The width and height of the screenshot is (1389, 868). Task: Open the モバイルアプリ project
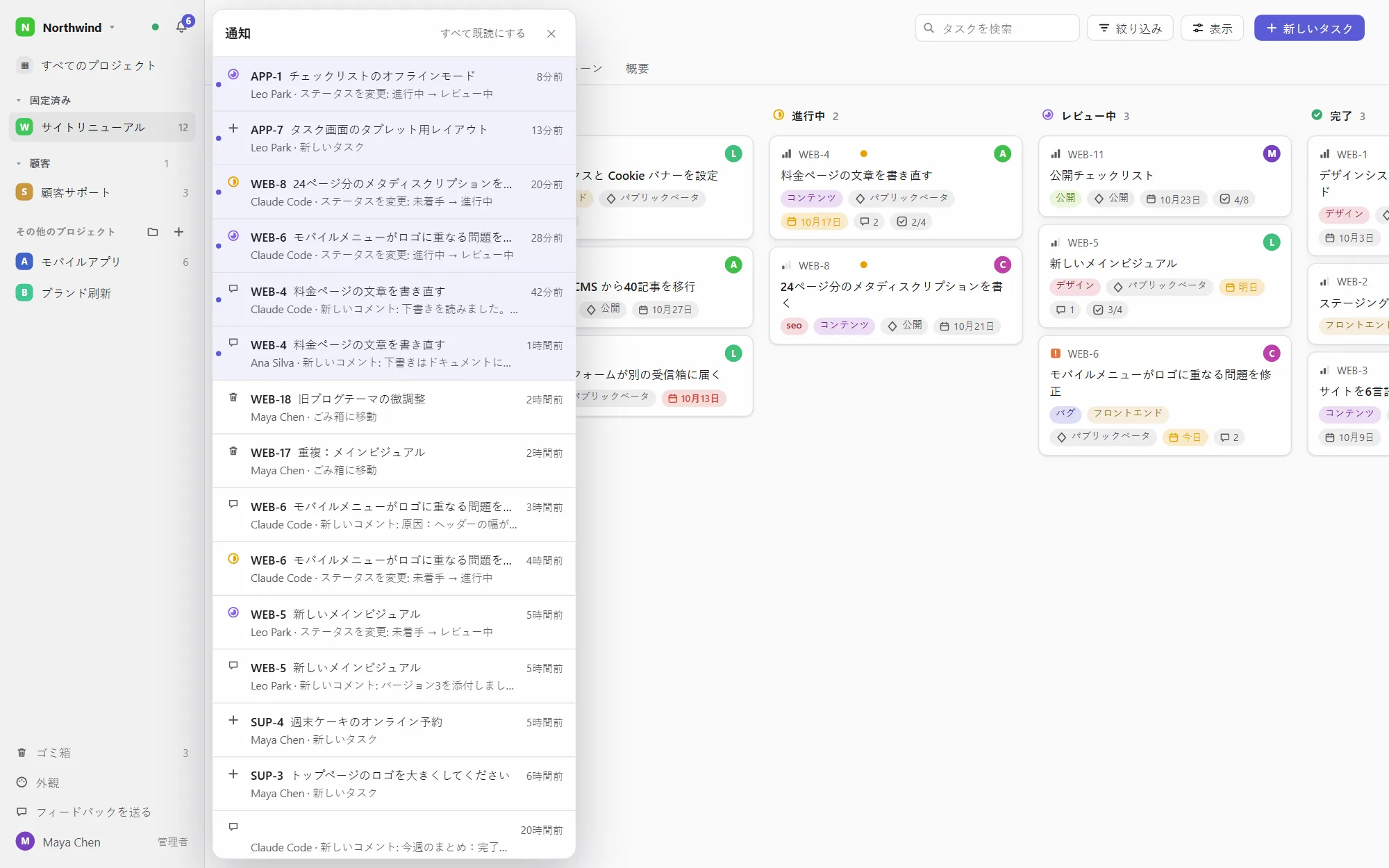[102, 262]
